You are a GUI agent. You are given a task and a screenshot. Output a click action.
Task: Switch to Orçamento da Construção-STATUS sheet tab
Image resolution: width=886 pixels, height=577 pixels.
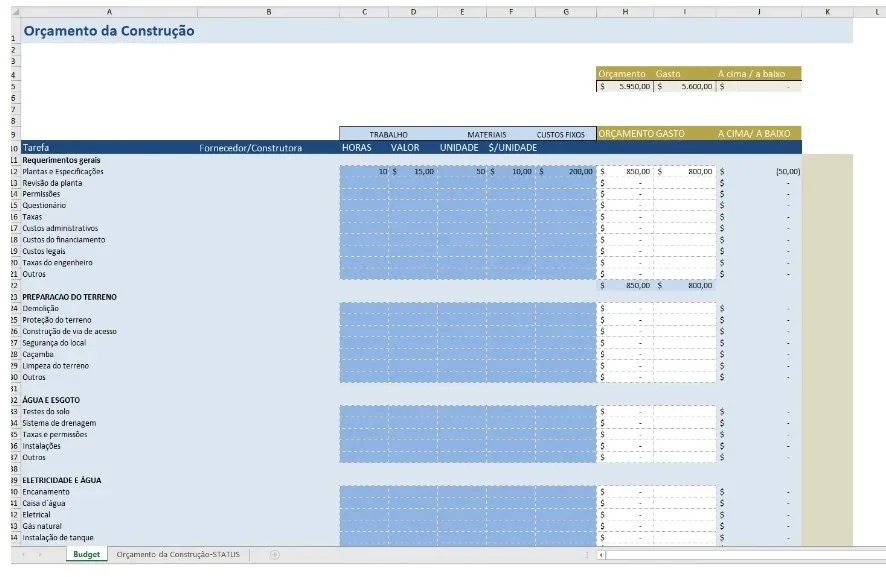pyautogui.click(x=178, y=554)
